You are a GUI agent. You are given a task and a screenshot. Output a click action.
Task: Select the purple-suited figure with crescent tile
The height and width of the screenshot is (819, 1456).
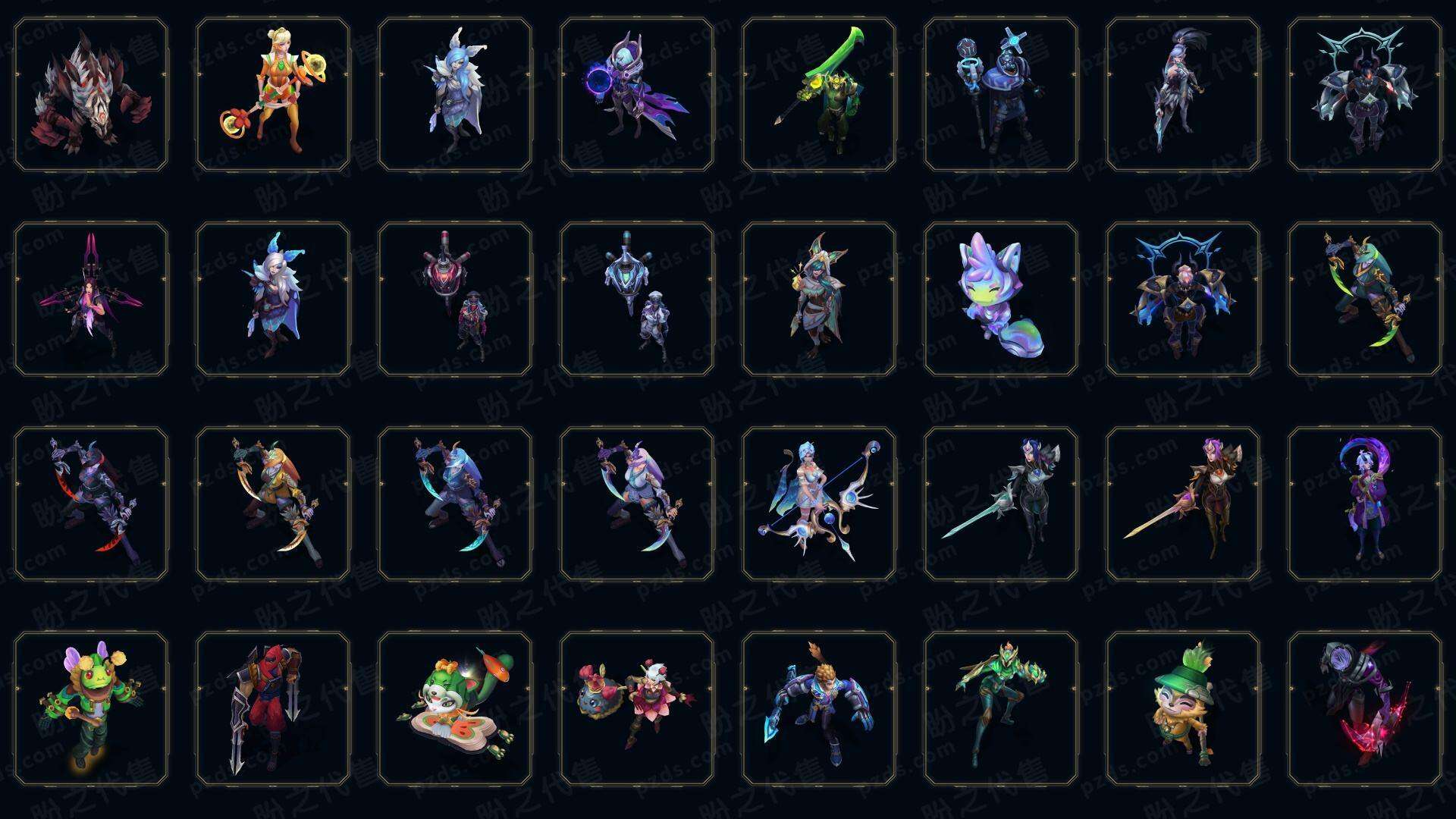coord(1365,504)
